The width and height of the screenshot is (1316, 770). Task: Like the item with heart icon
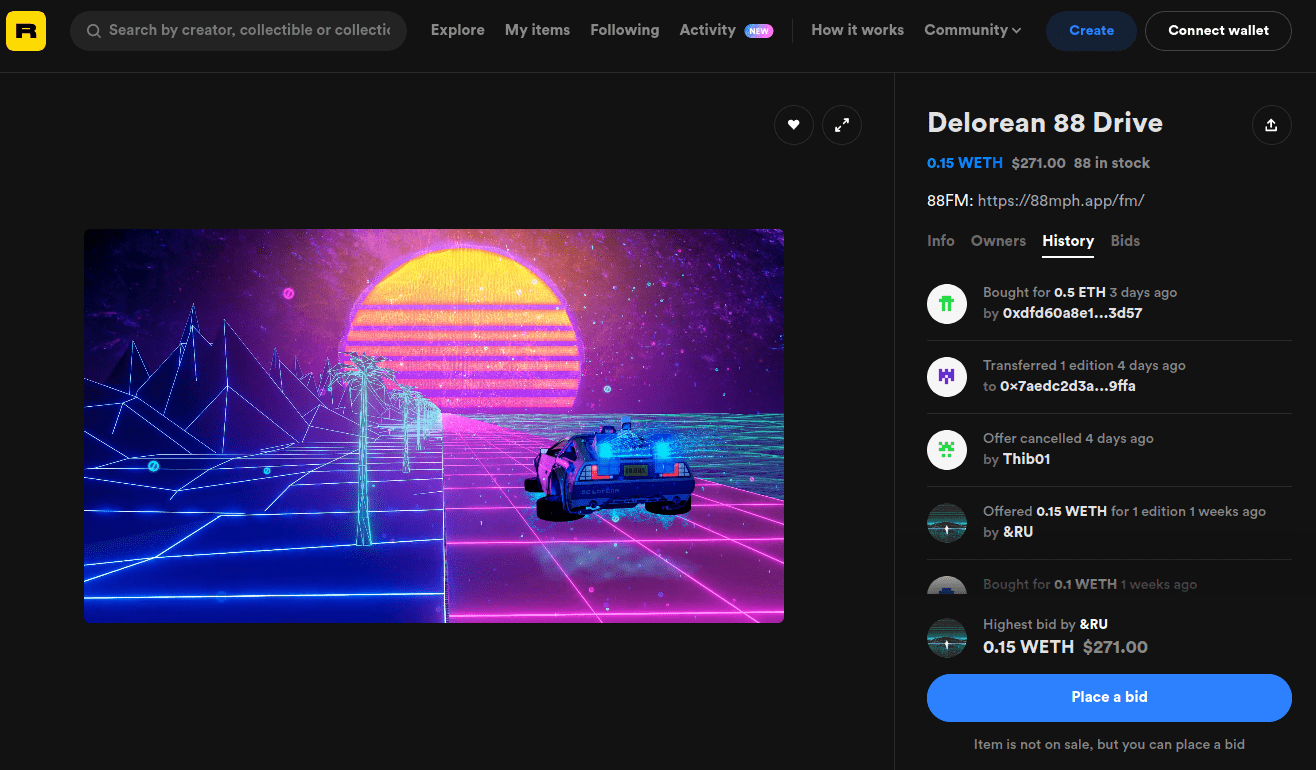pos(793,125)
